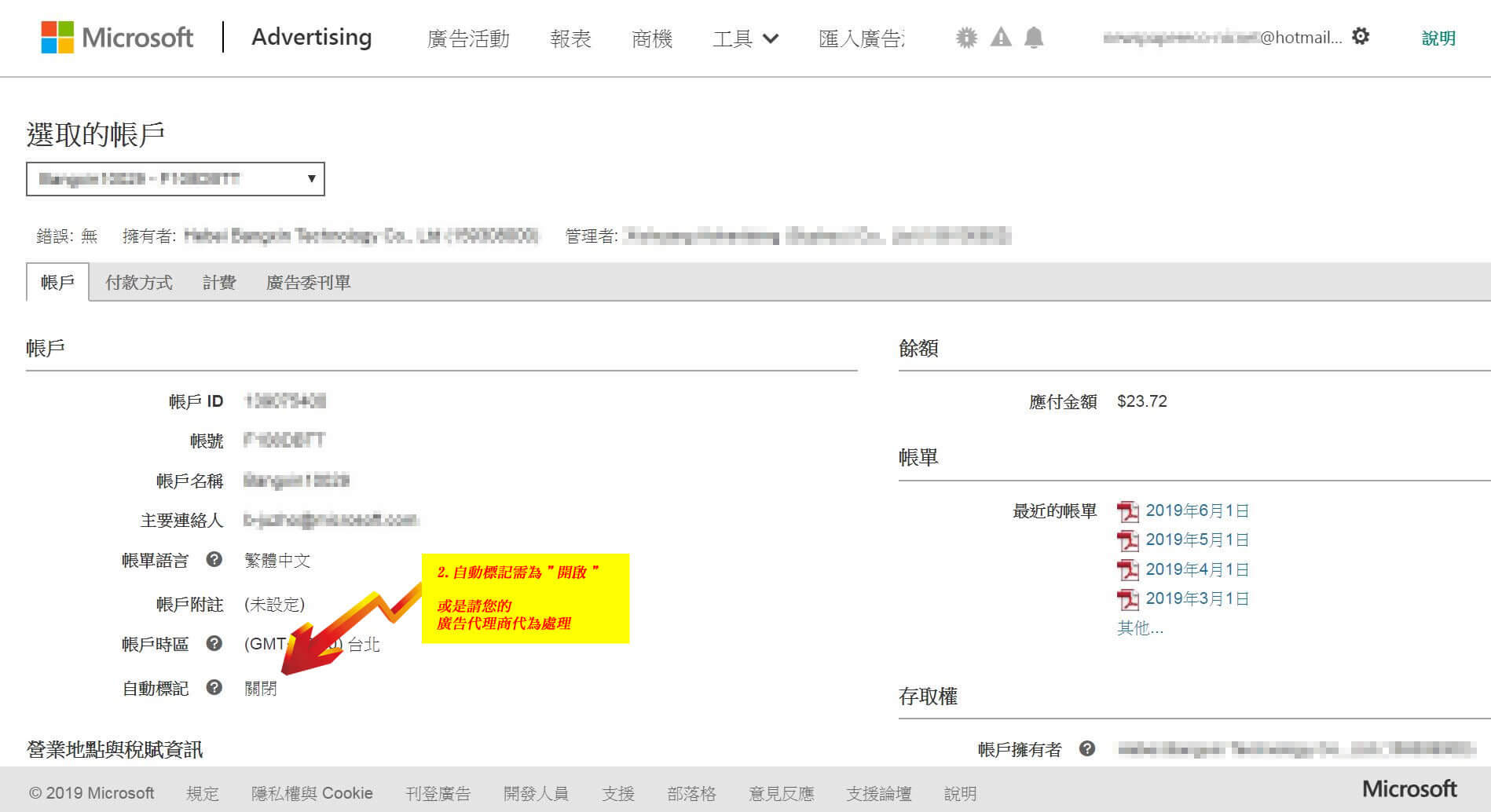The image size is (1491, 812).
Task: Open PDF icon for 2019年6月1日 bill
Action: (1127, 511)
